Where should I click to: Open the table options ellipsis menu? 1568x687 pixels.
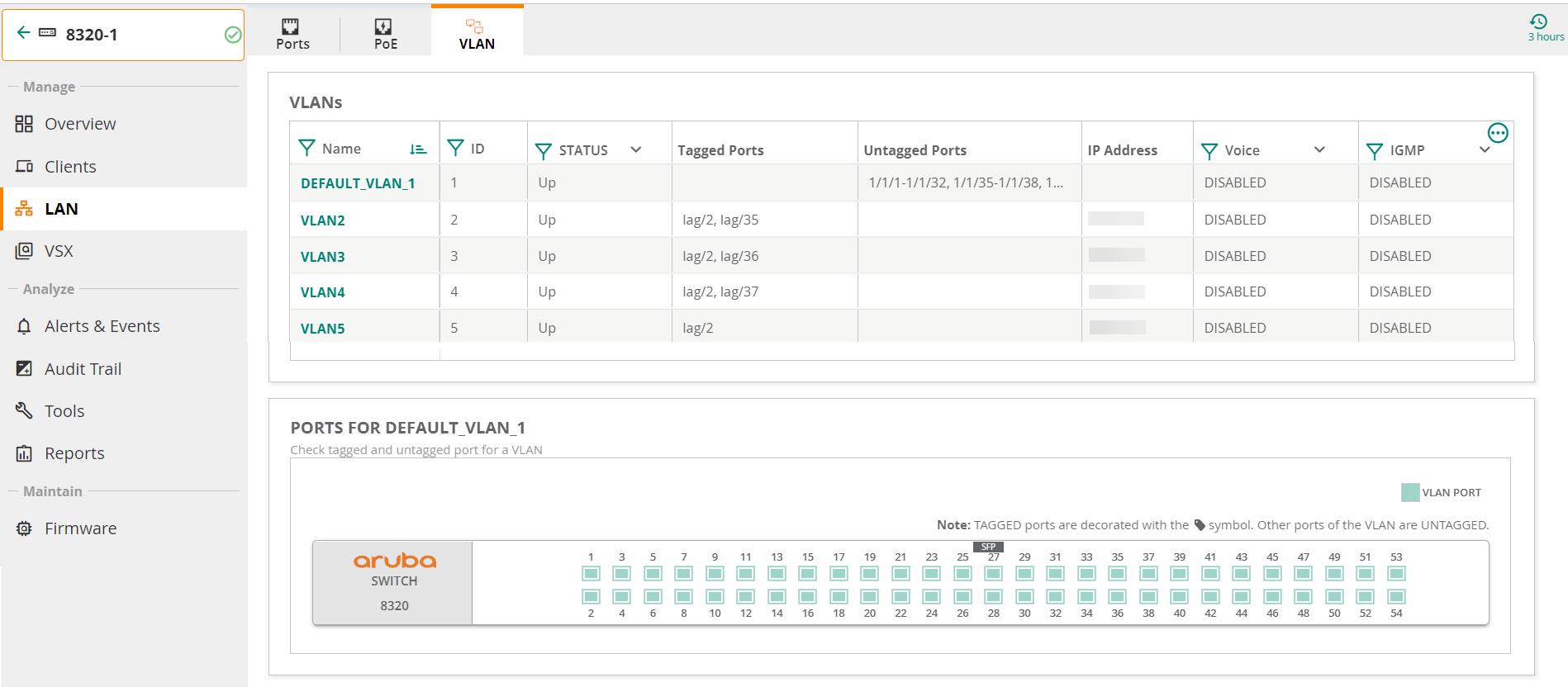click(x=1497, y=133)
